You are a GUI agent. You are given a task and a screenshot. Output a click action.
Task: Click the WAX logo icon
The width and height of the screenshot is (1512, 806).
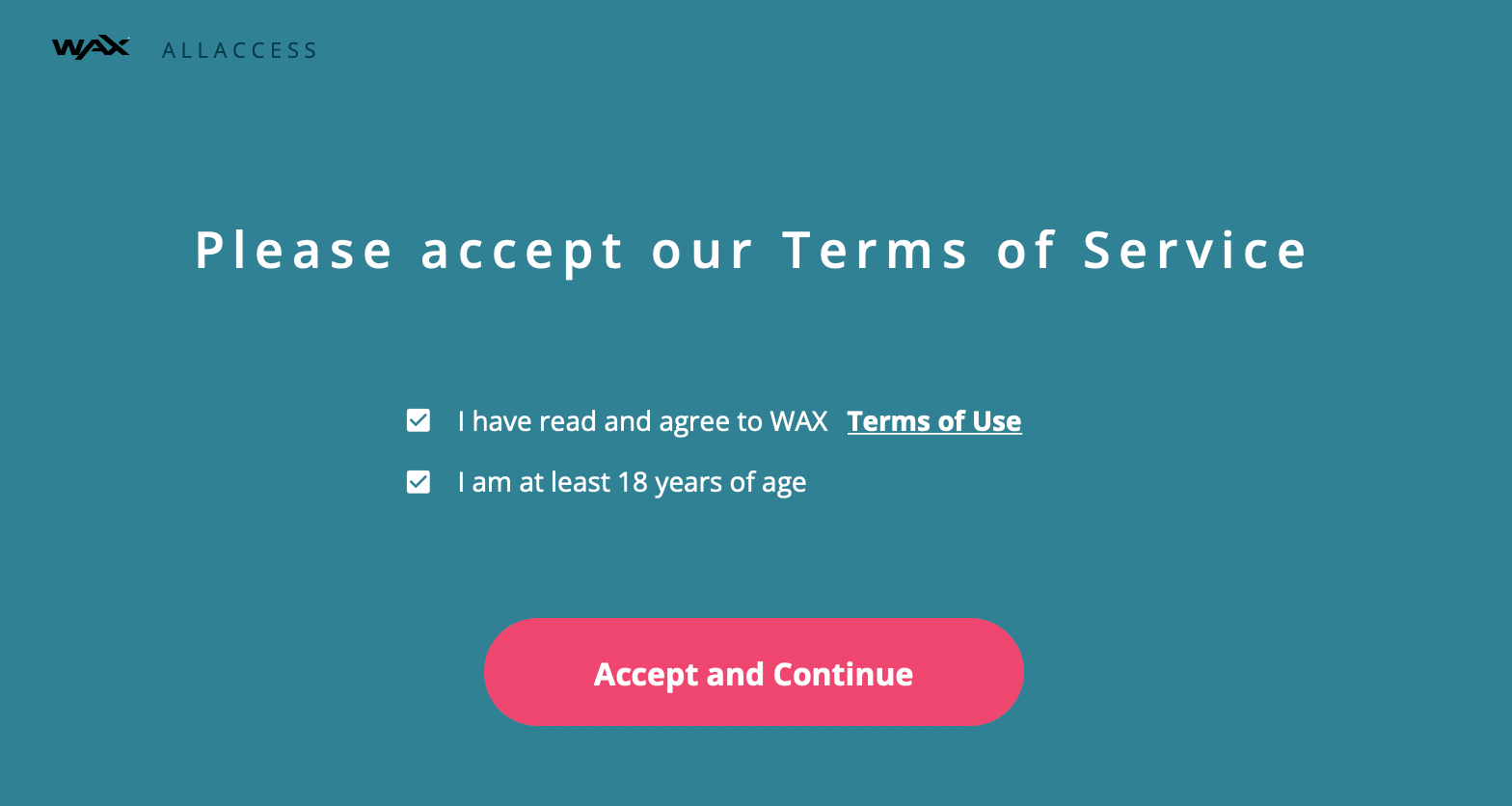pos(91,48)
